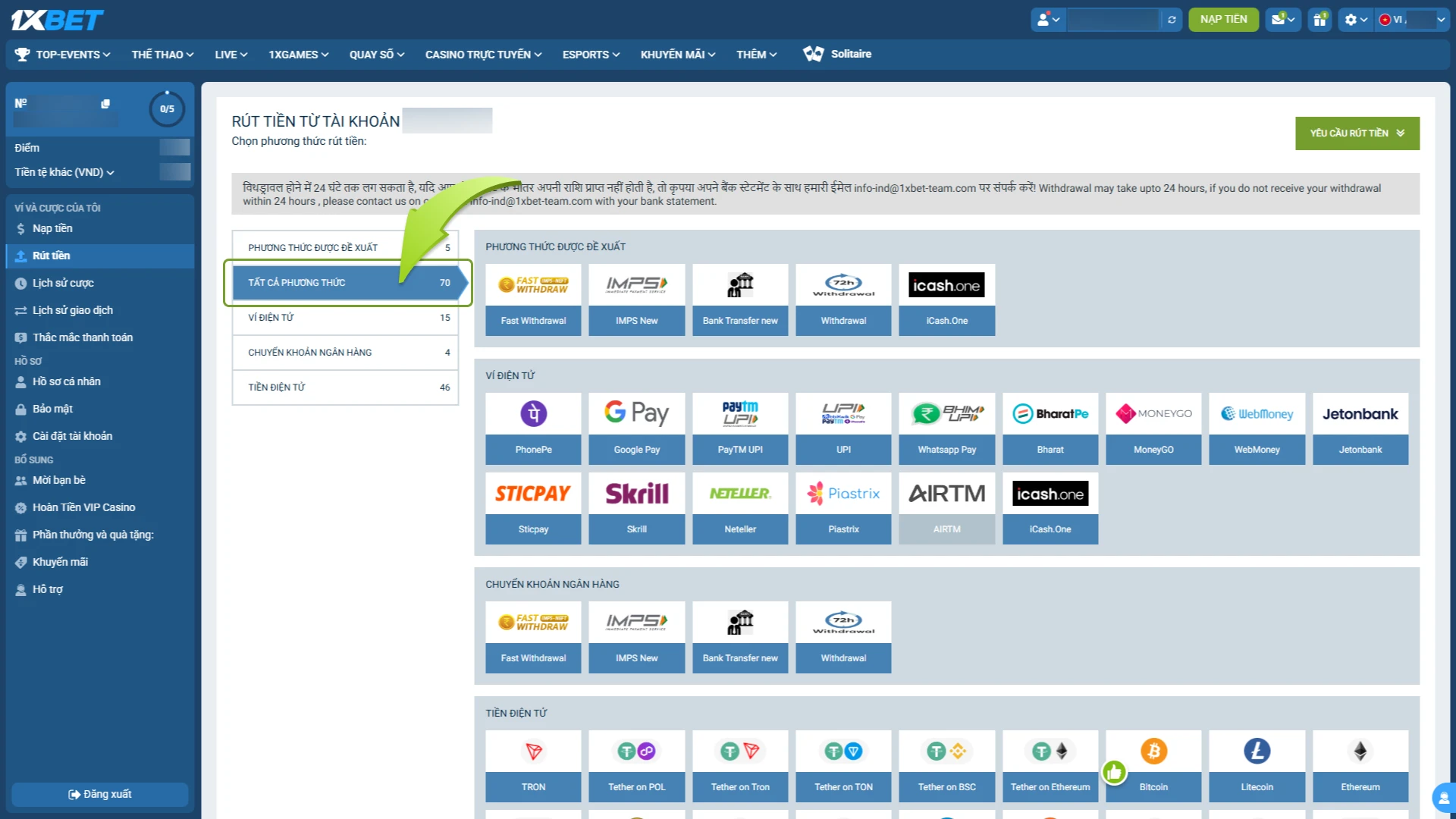Open the Solitaire game link
The image size is (1456, 819).
837,54
